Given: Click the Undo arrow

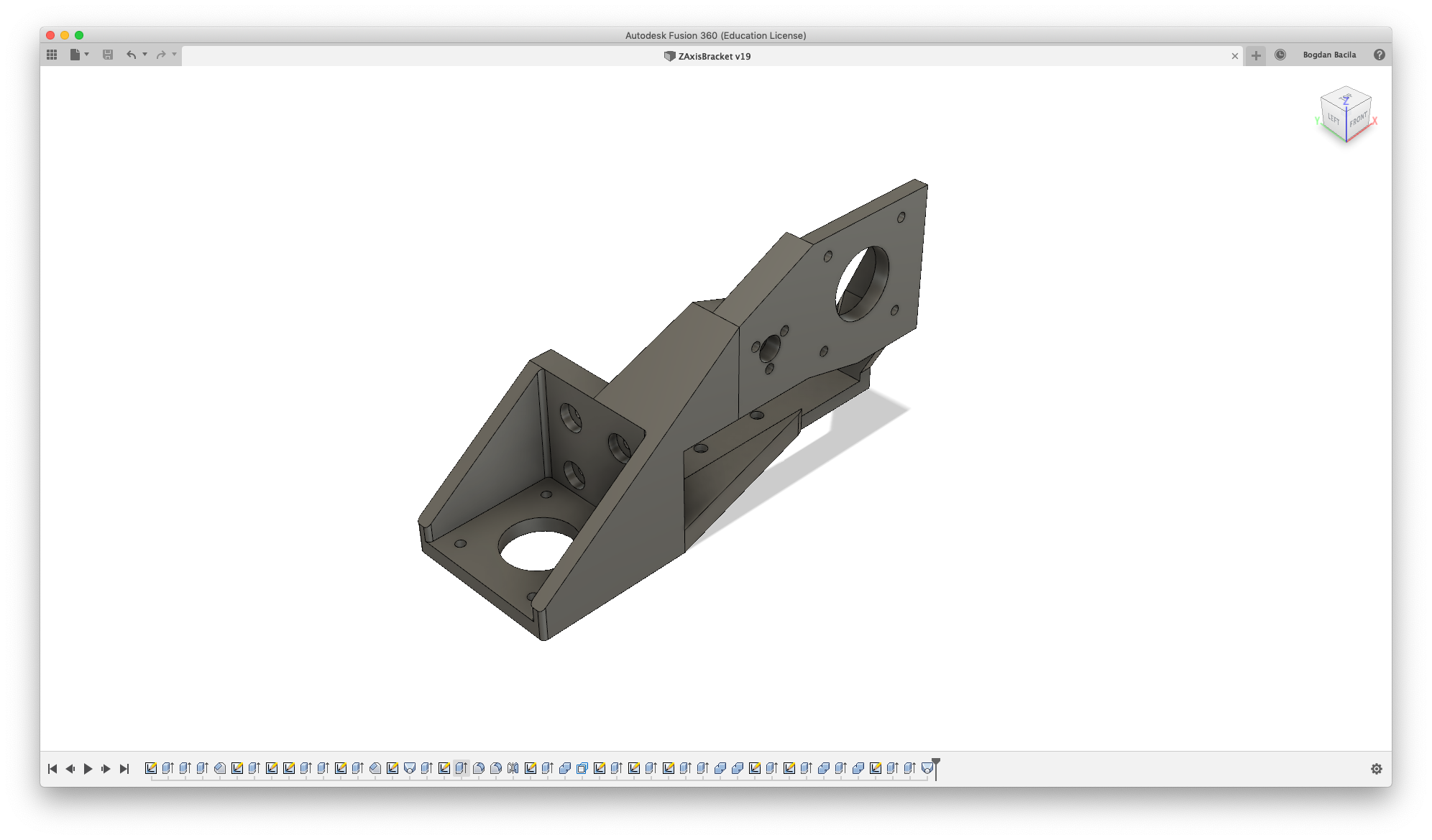Looking at the screenshot, I should [x=131, y=55].
